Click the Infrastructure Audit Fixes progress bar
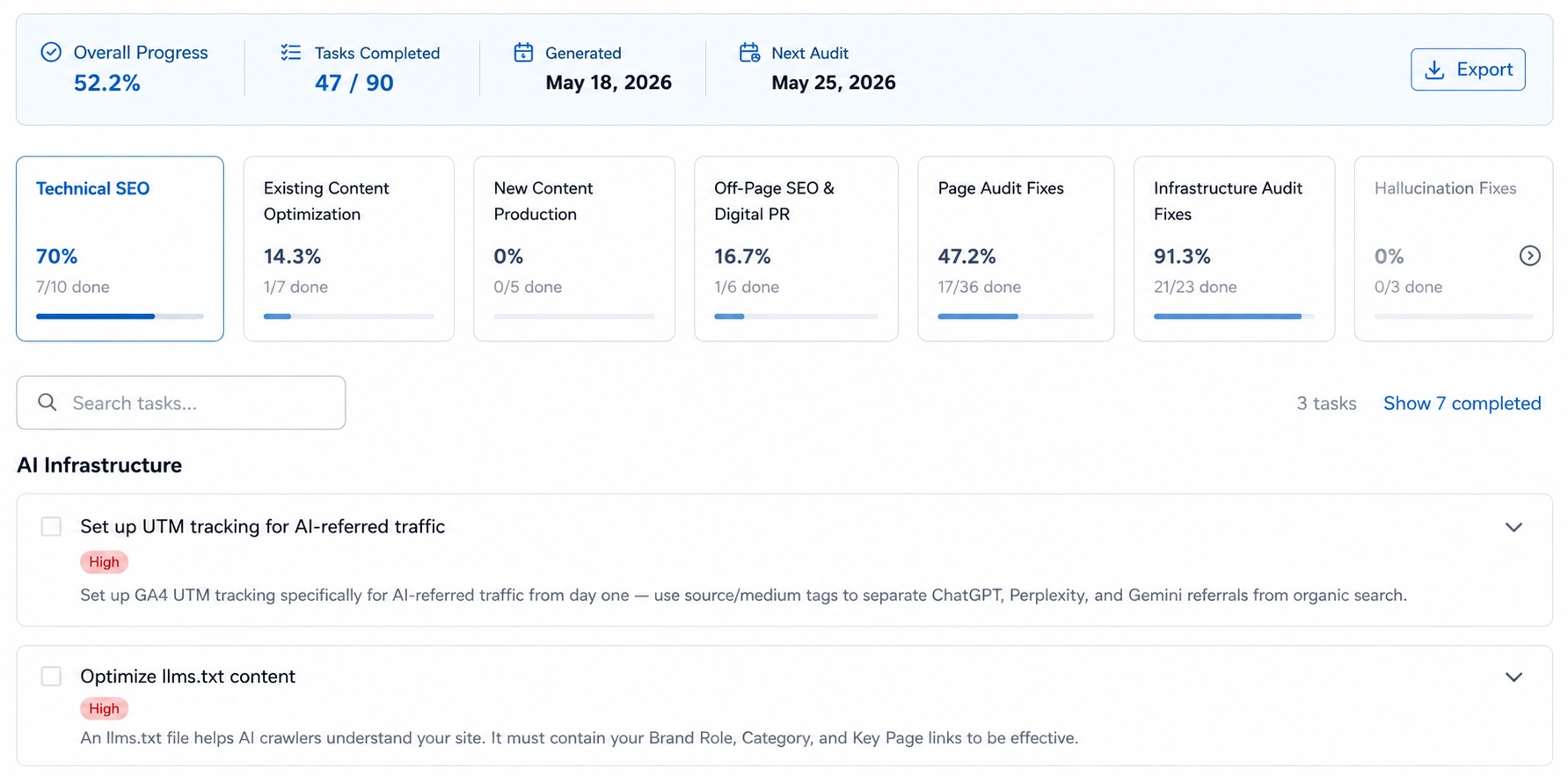 (1234, 316)
